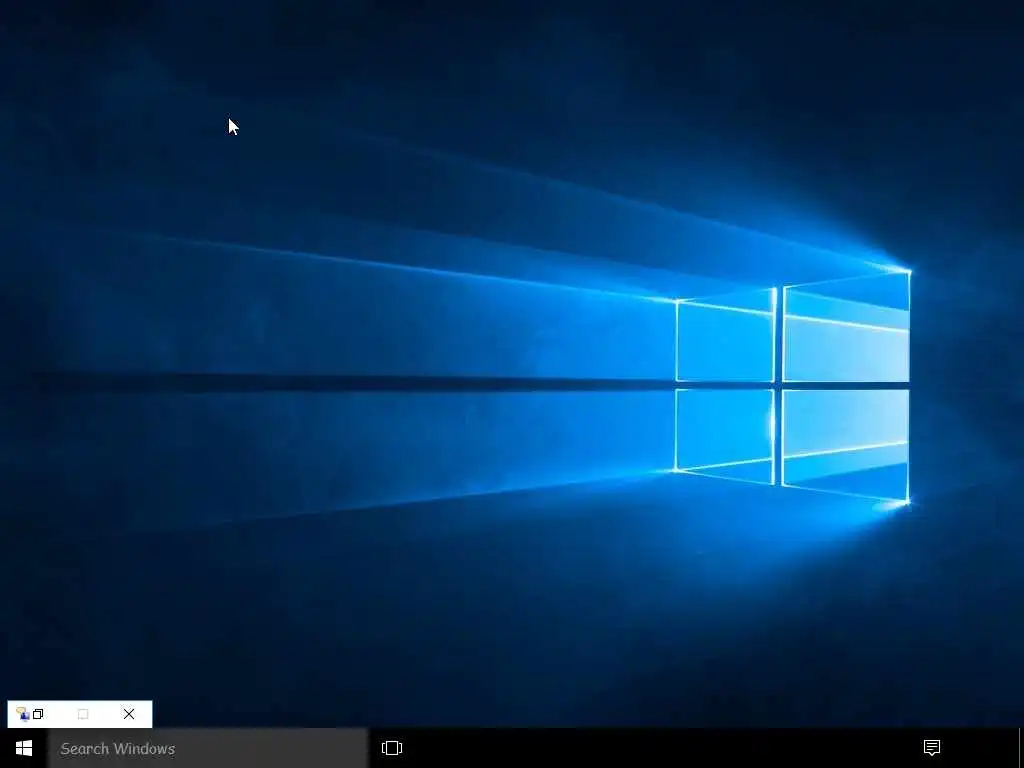Click the Search Windows box
Screen dimensions: 1024x768
tap(208, 748)
